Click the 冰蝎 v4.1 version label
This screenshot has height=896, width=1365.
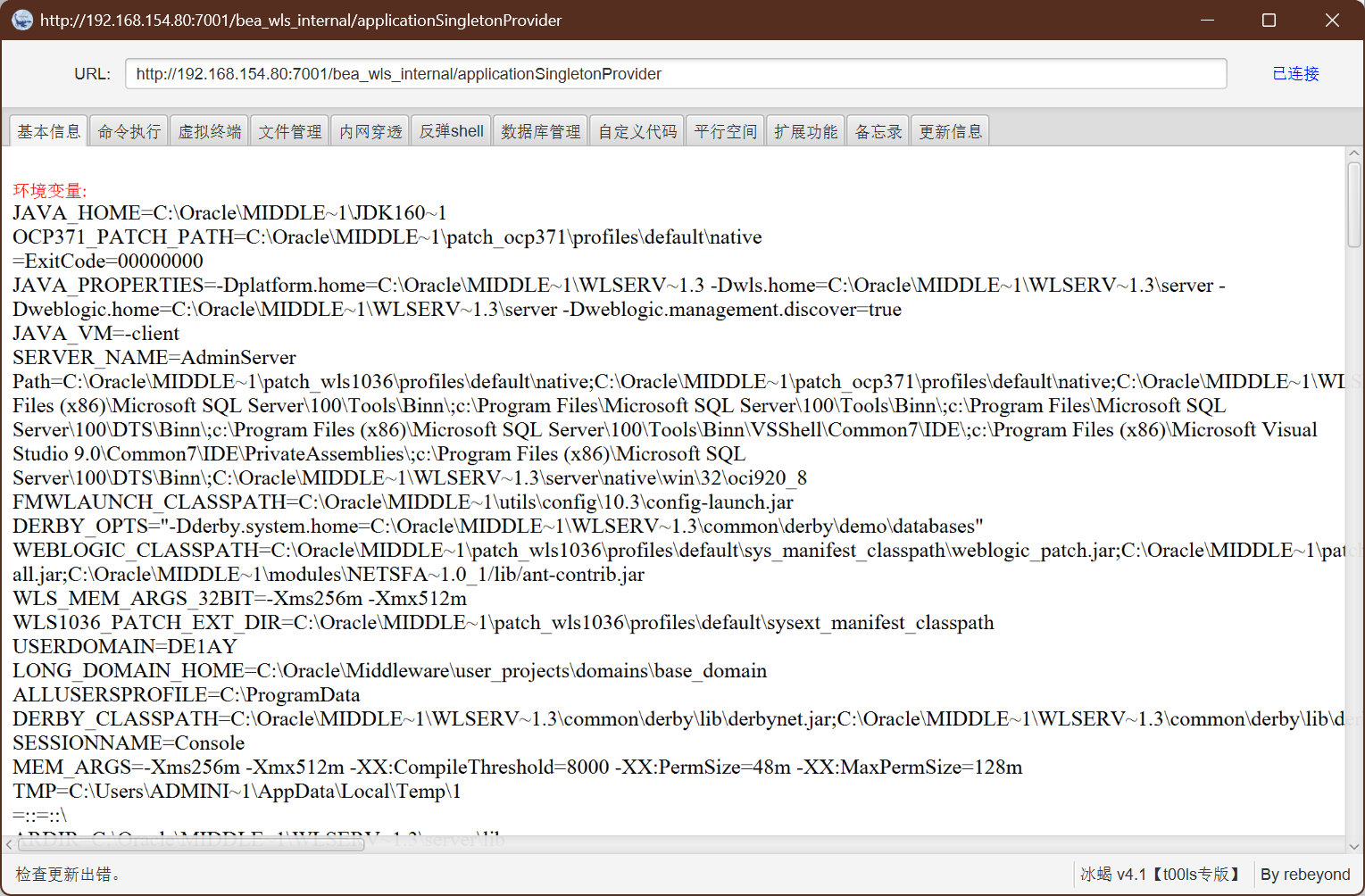(x=1160, y=875)
